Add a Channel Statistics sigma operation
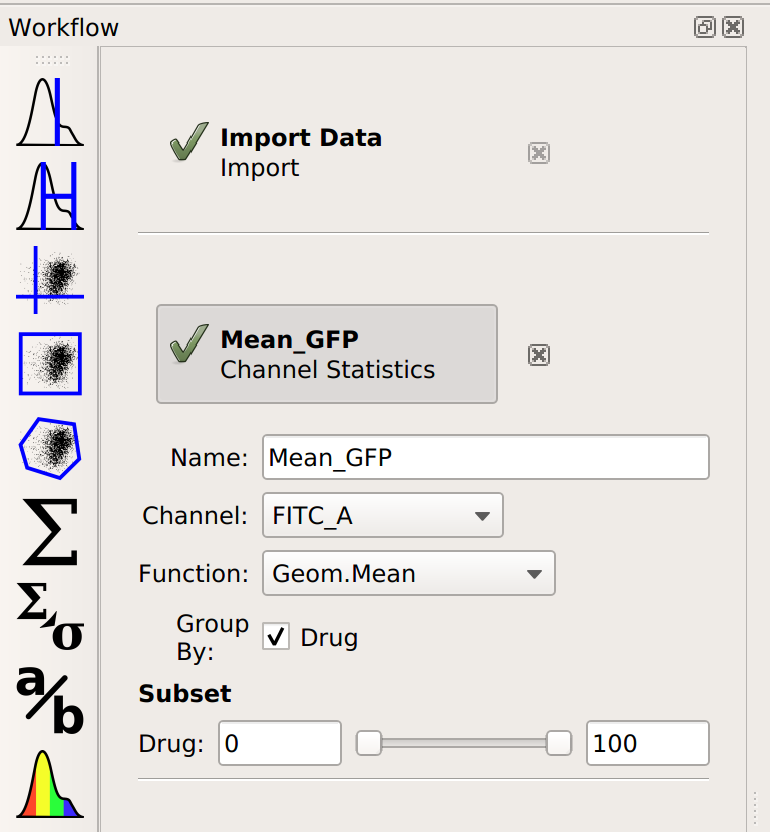 50,532
